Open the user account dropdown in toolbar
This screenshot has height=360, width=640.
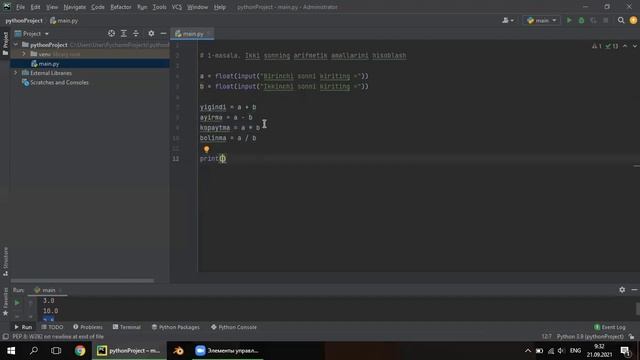[x=508, y=20]
